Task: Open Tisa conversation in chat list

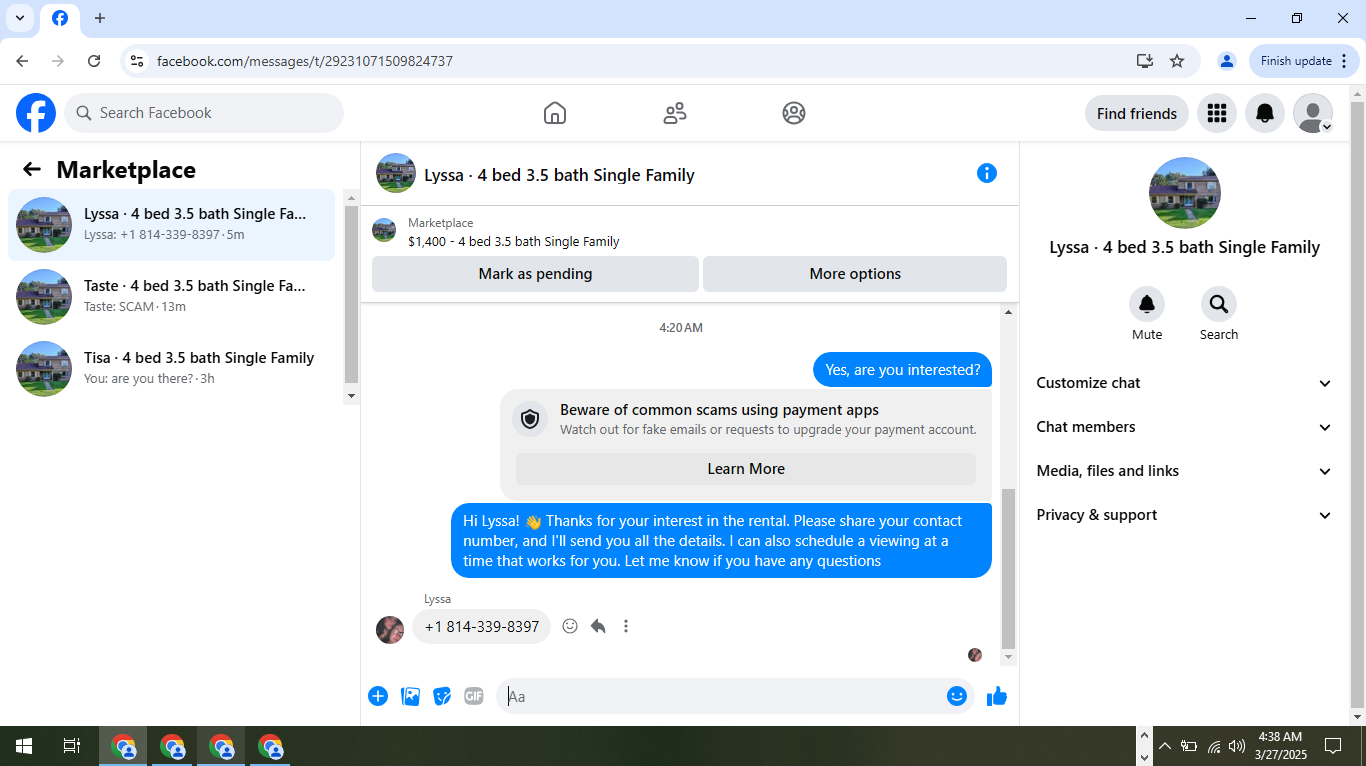Action: click(172, 369)
